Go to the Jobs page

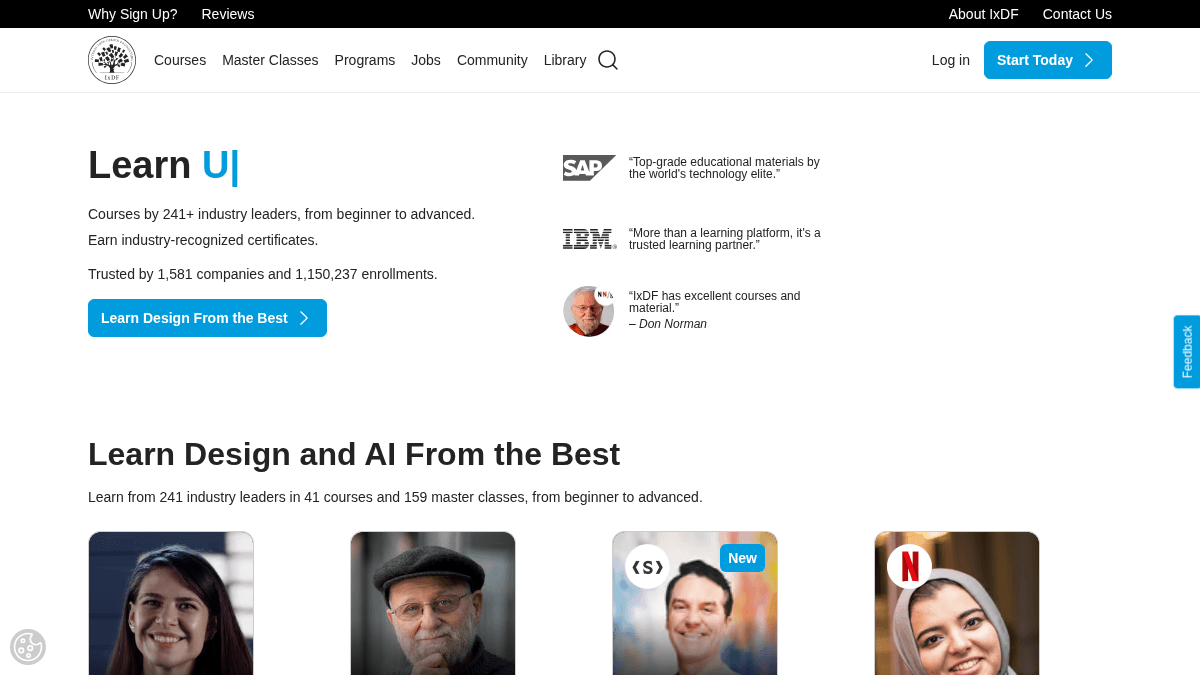426,60
